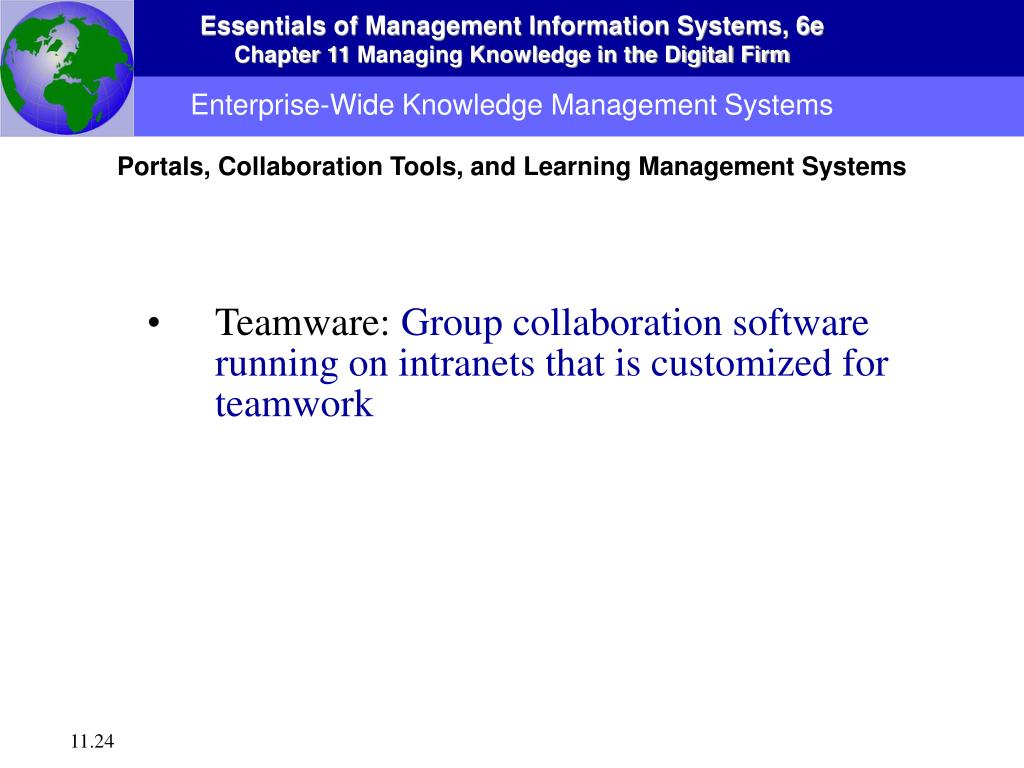The image size is (1024, 768).
Task: Click the slide number '11.24'
Action: pos(92,741)
